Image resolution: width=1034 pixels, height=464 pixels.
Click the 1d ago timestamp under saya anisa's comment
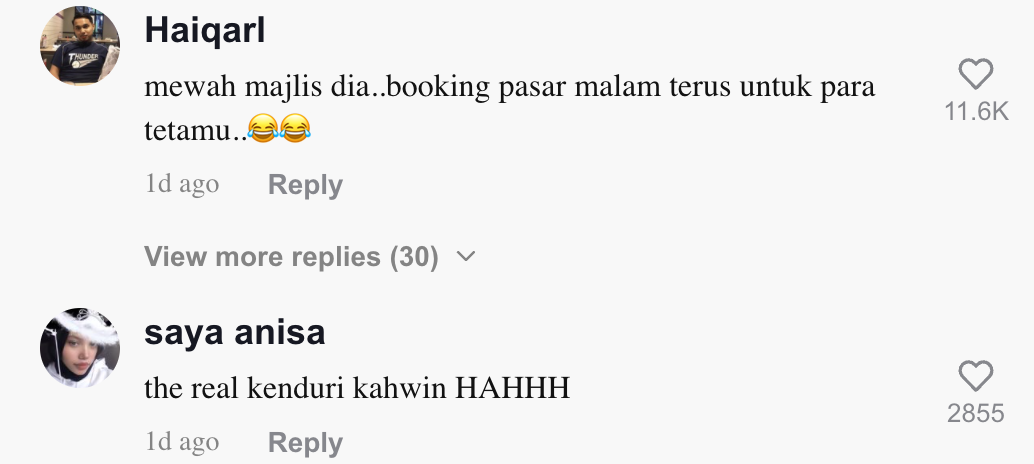coord(182,441)
